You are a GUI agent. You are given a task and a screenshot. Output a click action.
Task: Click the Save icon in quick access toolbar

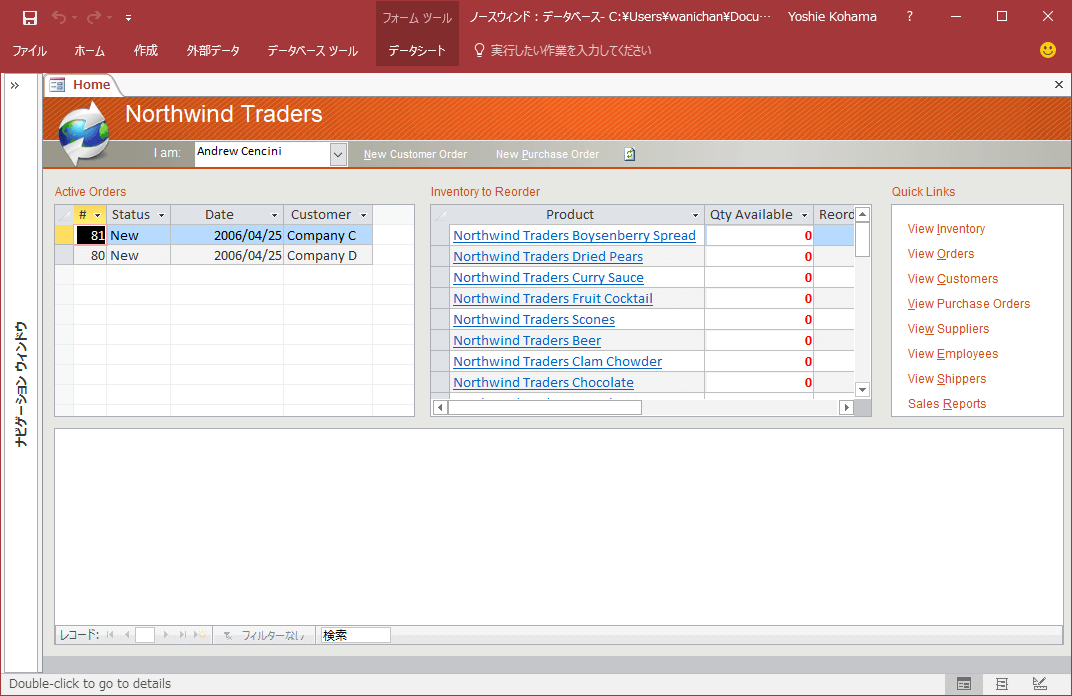29,18
